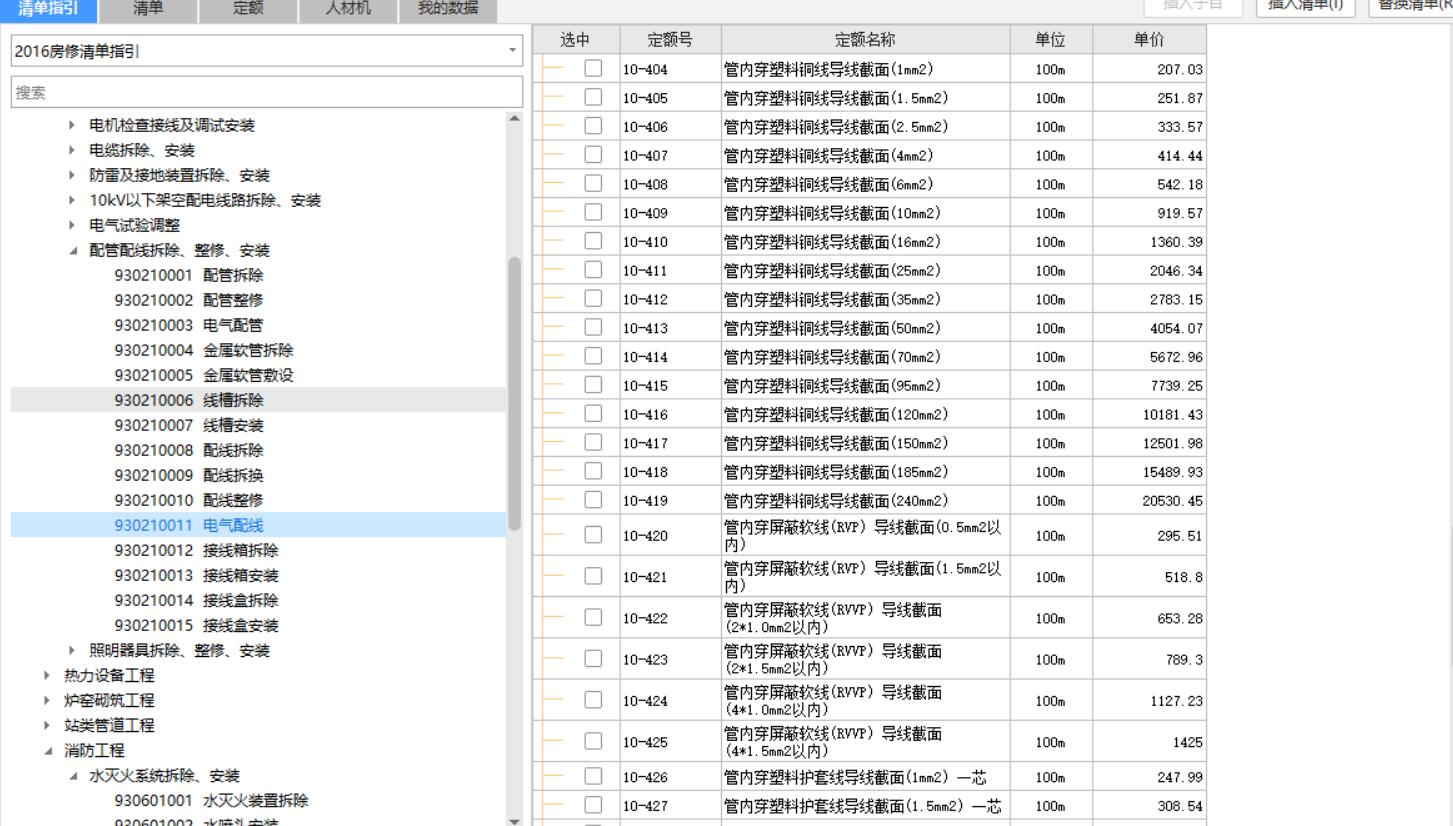Check the box for quota 10-404

point(593,68)
